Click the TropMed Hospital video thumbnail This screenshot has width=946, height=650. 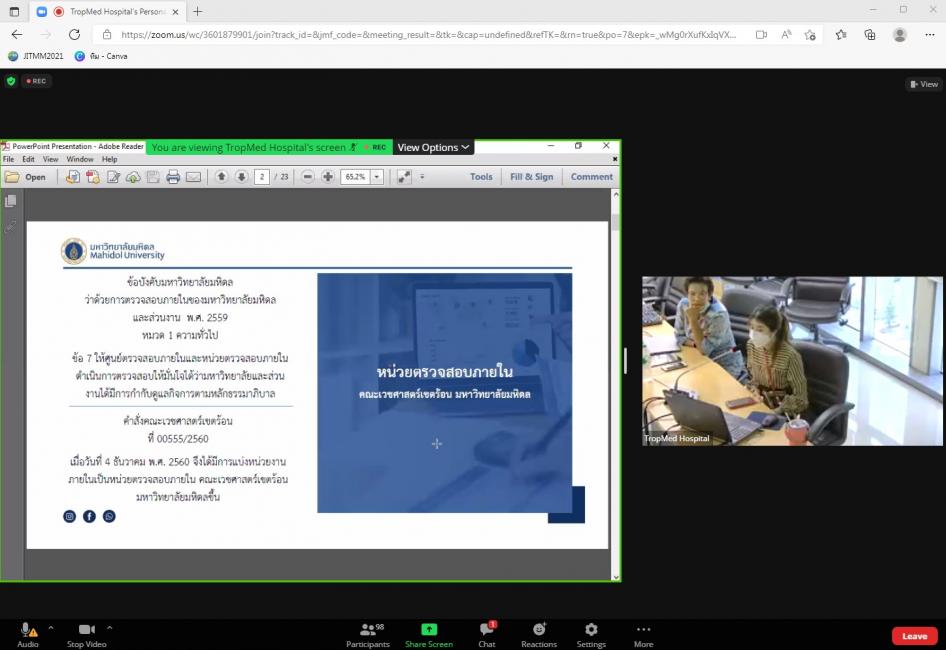pyautogui.click(x=792, y=361)
